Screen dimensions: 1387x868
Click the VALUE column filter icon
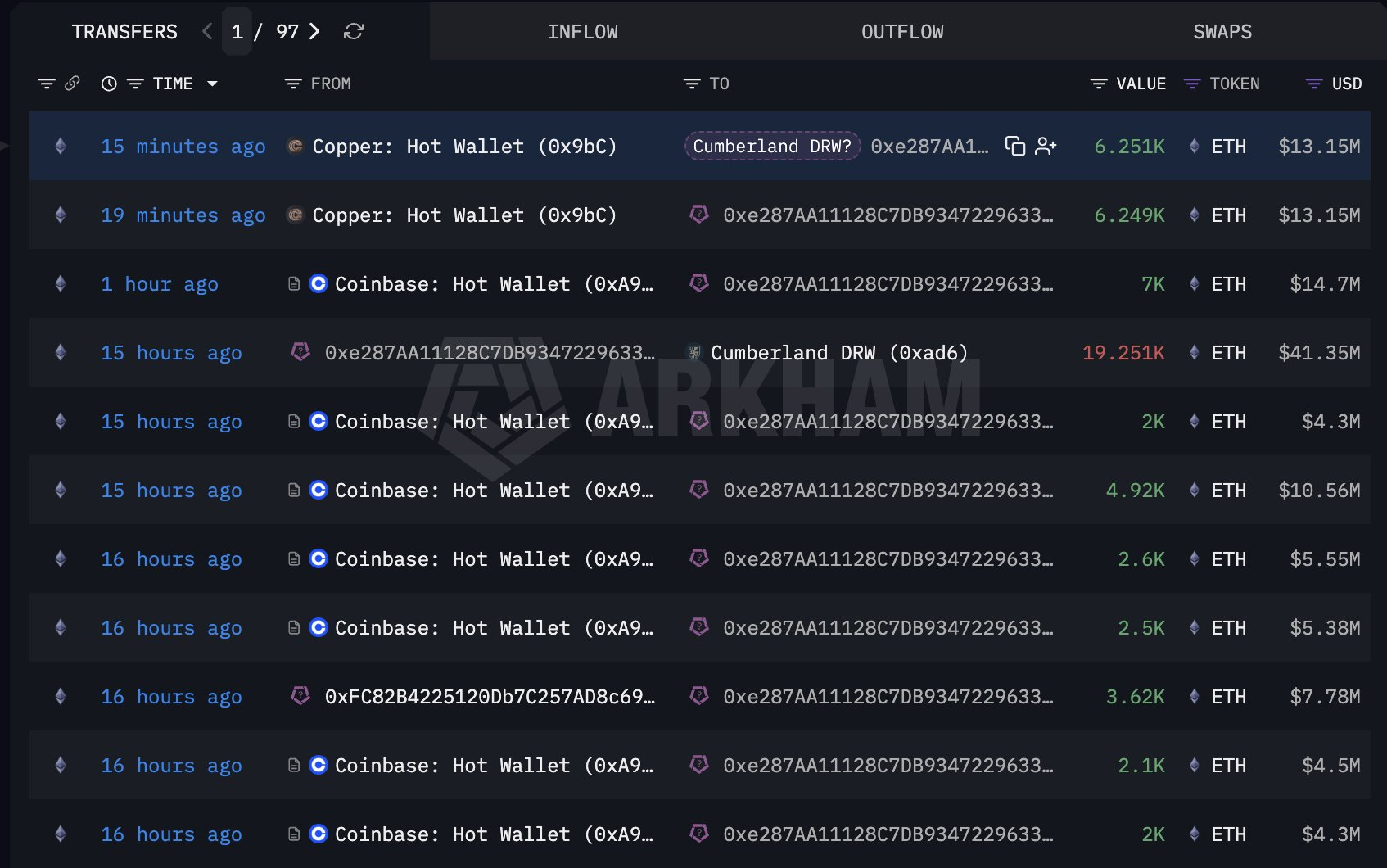(x=1099, y=84)
